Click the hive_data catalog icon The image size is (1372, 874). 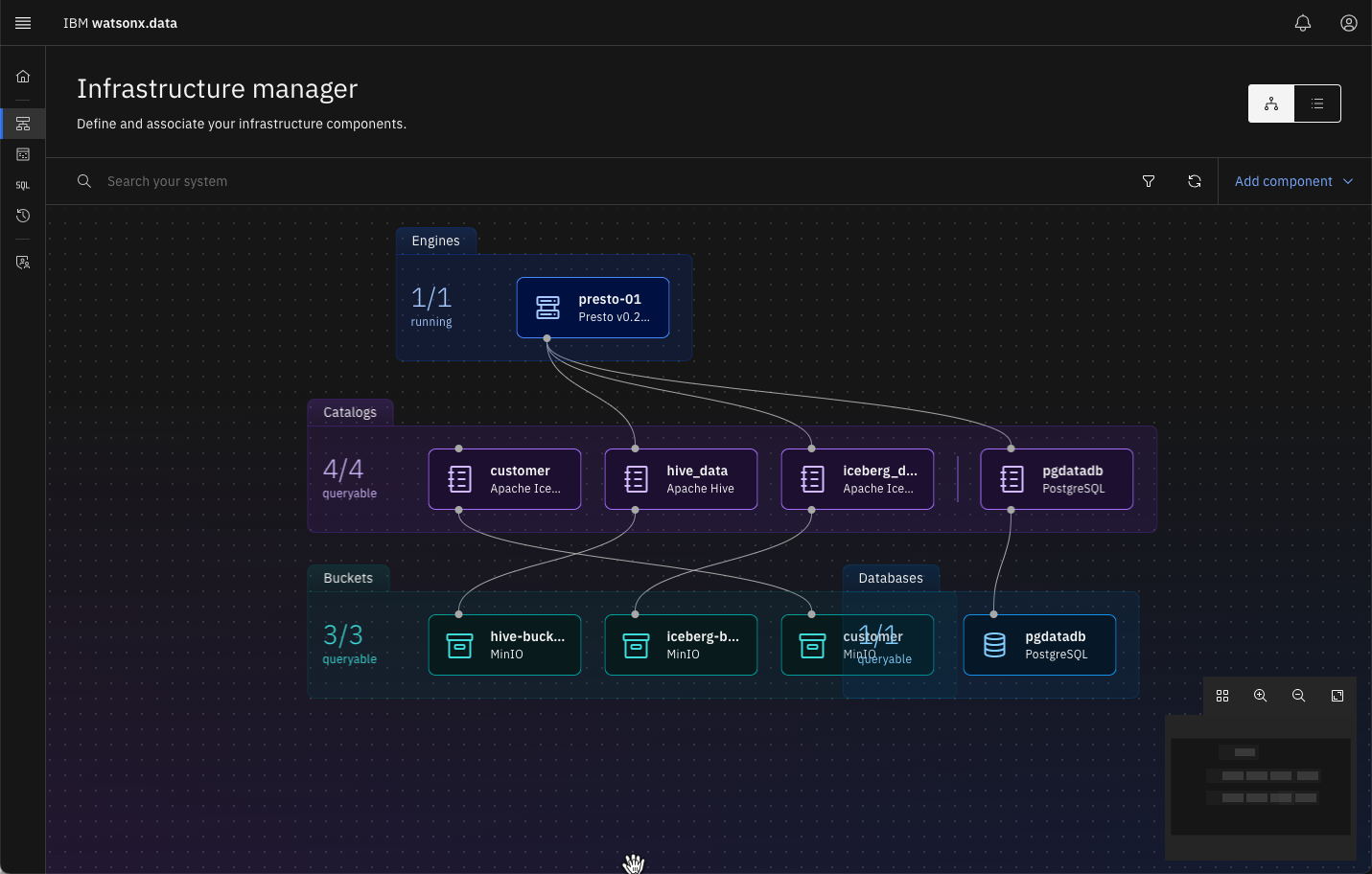point(636,479)
